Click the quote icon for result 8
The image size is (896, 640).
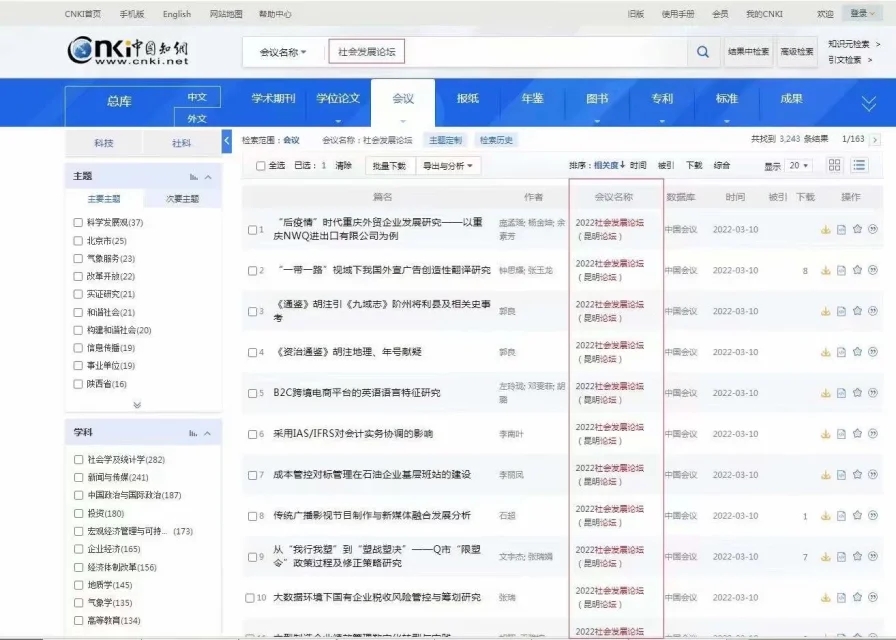(x=873, y=515)
